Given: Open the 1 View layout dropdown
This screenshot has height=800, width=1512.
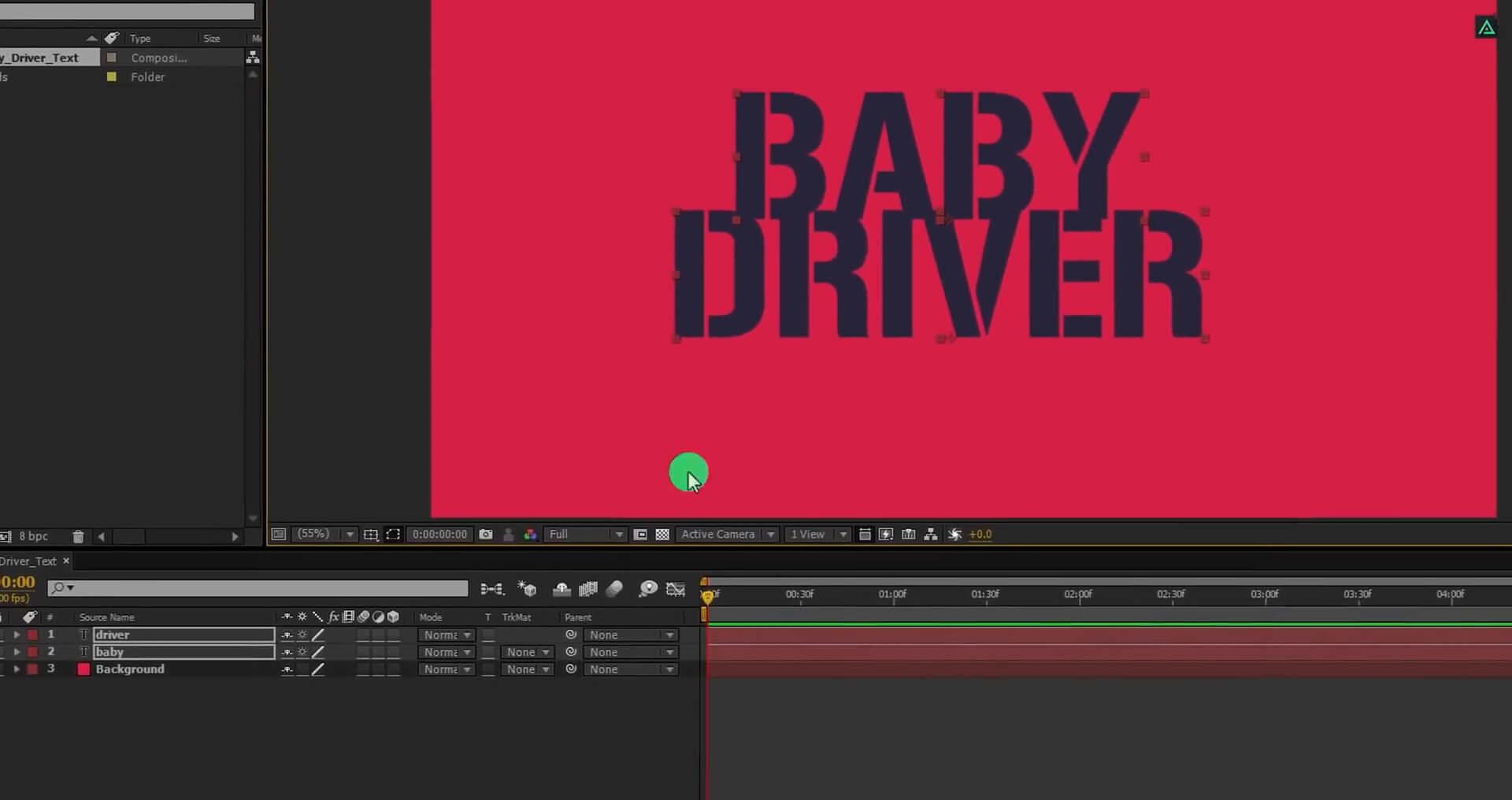Looking at the screenshot, I should pyautogui.click(x=818, y=535).
